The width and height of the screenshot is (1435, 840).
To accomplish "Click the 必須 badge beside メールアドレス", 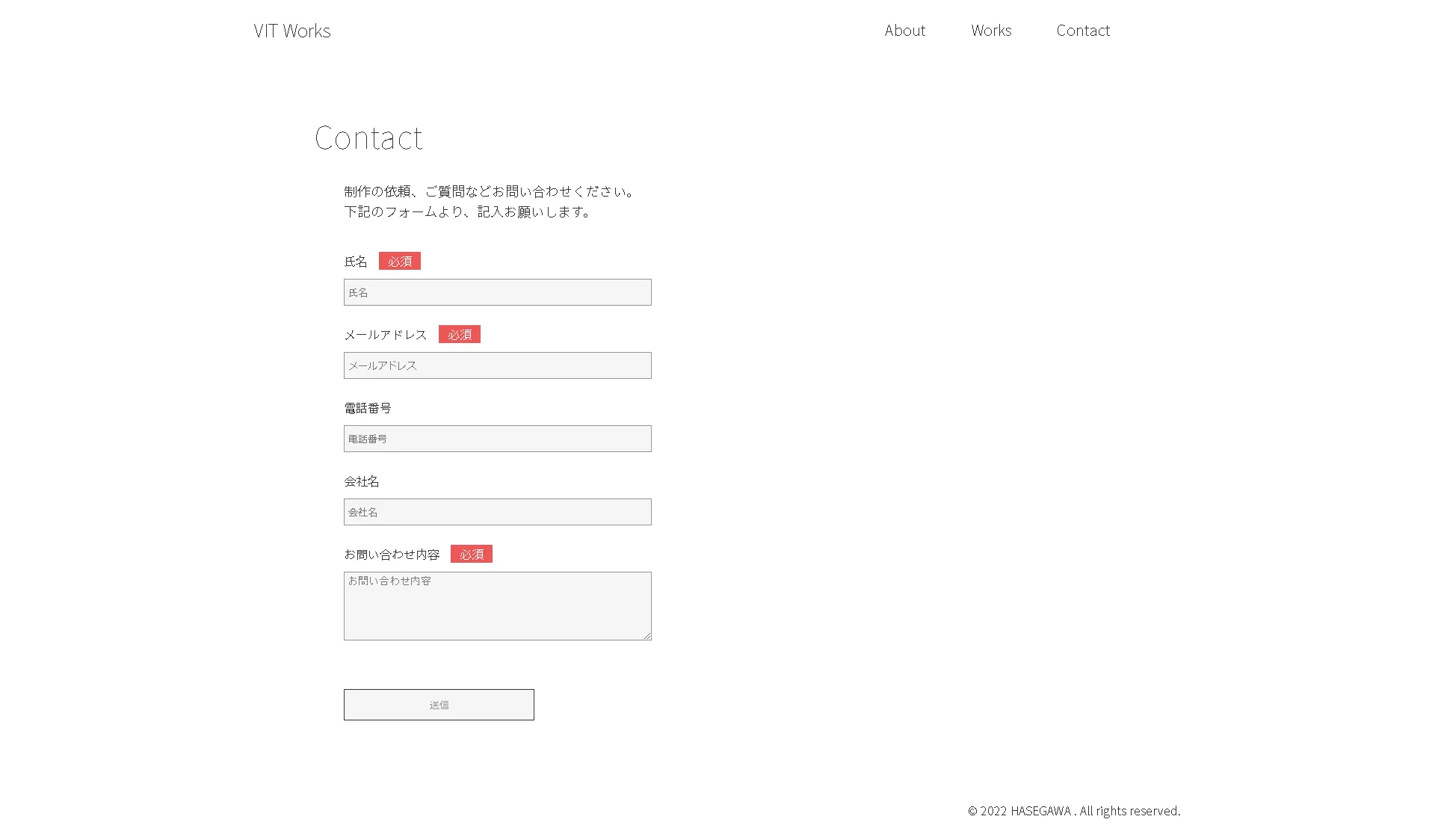I will pos(460,334).
